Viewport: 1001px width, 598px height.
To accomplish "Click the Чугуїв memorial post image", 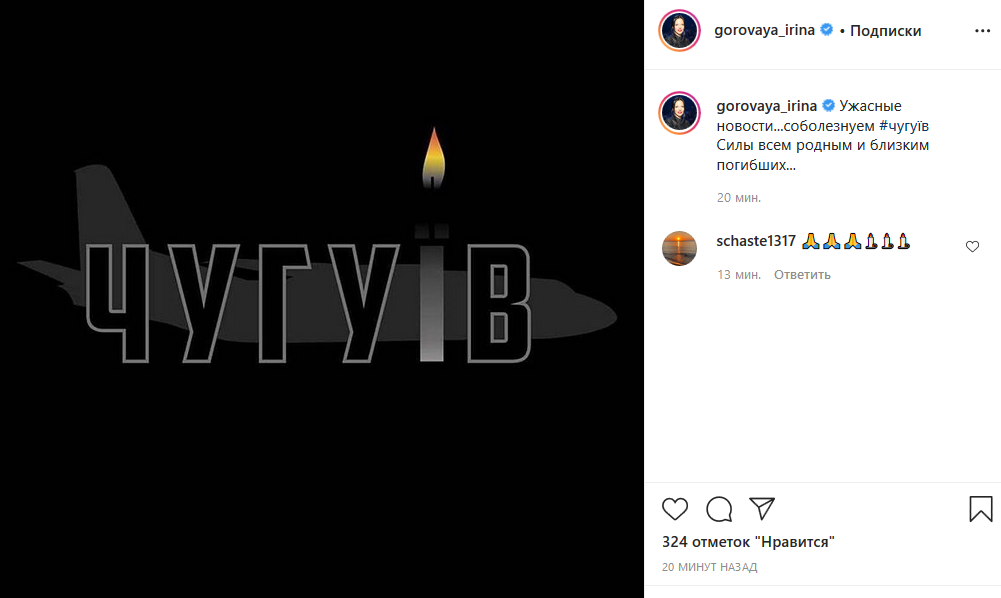I will (x=322, y=299).
